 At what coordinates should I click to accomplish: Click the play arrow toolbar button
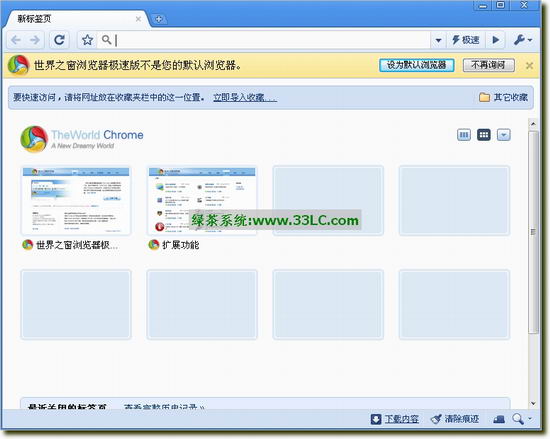click(495, 40)
